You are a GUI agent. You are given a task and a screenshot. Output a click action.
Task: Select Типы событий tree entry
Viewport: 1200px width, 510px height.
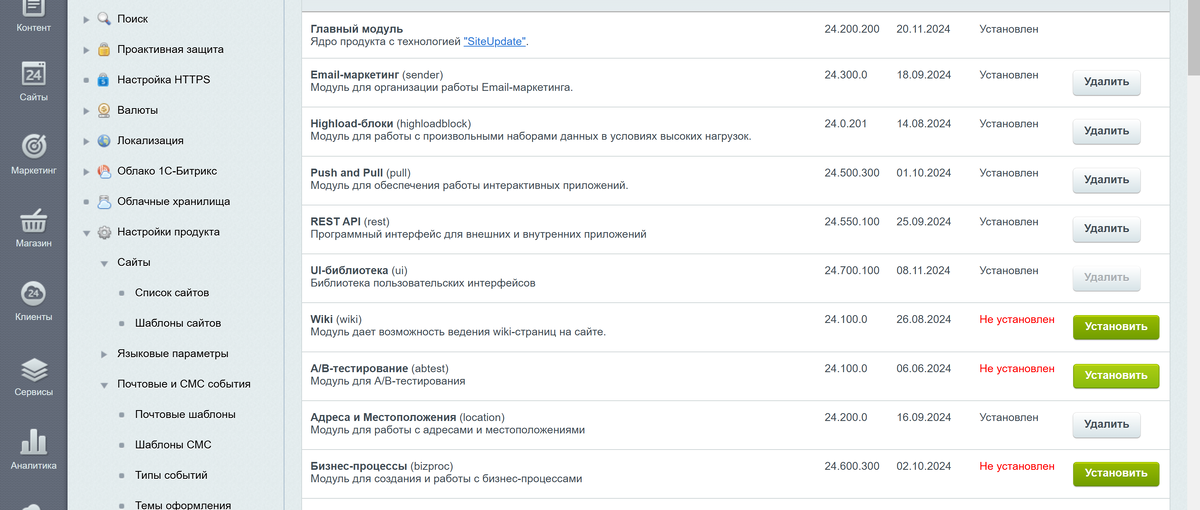(x=171, y=475)
